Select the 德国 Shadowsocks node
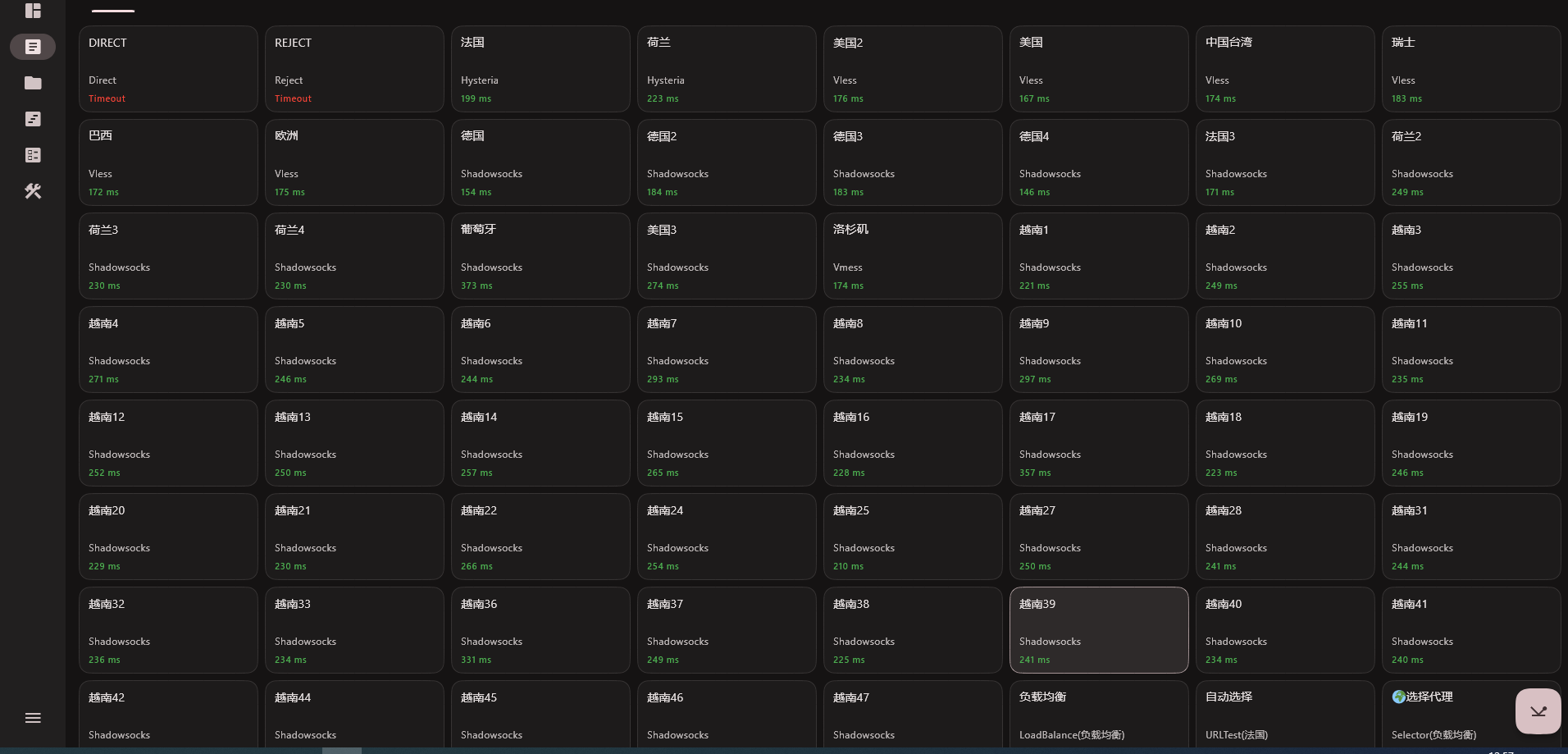 (x=540, y=162)
